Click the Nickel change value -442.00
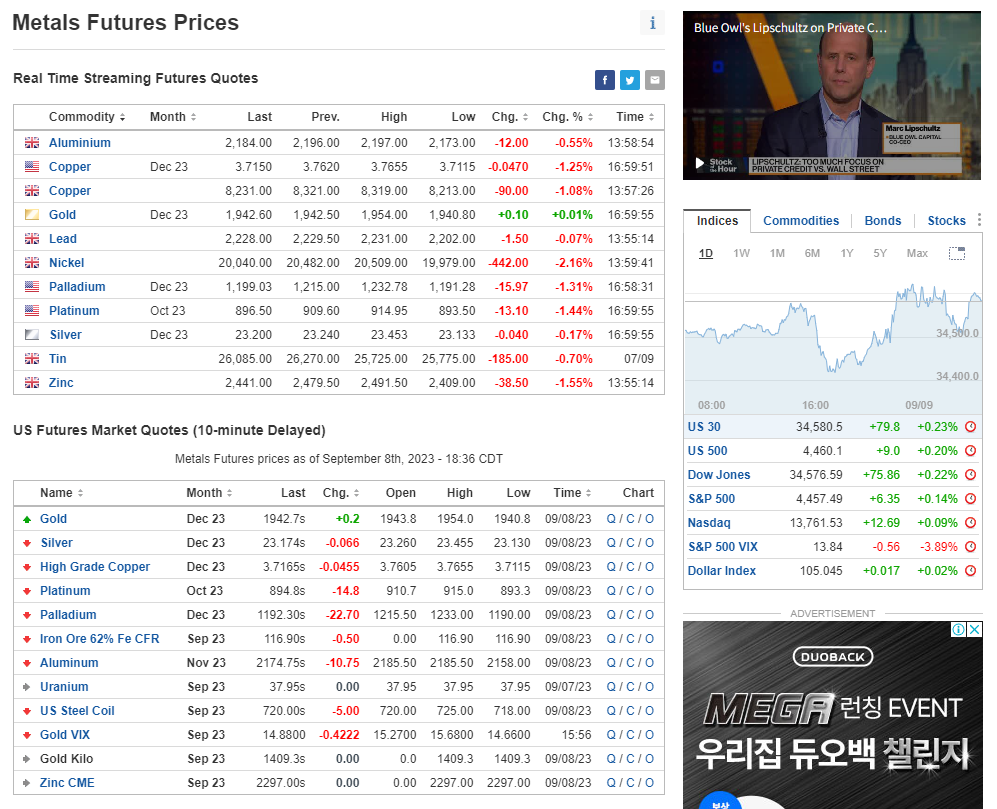Screen dimensions: 997x809 point(508,263)
